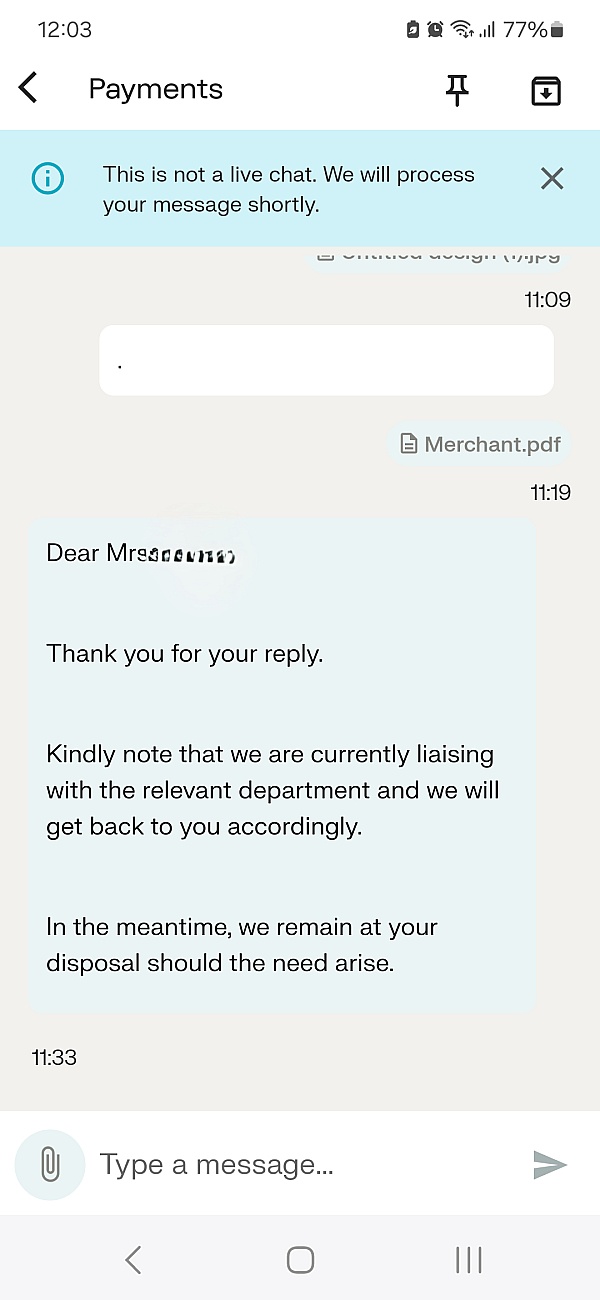600x1300 pixels.
Task: Send the message with the arrow icon
Action: point(549,1164)
